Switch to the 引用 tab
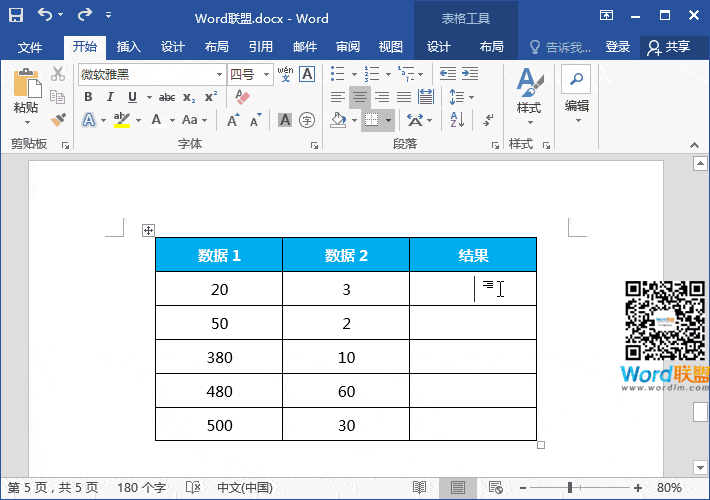 point(260,47)
